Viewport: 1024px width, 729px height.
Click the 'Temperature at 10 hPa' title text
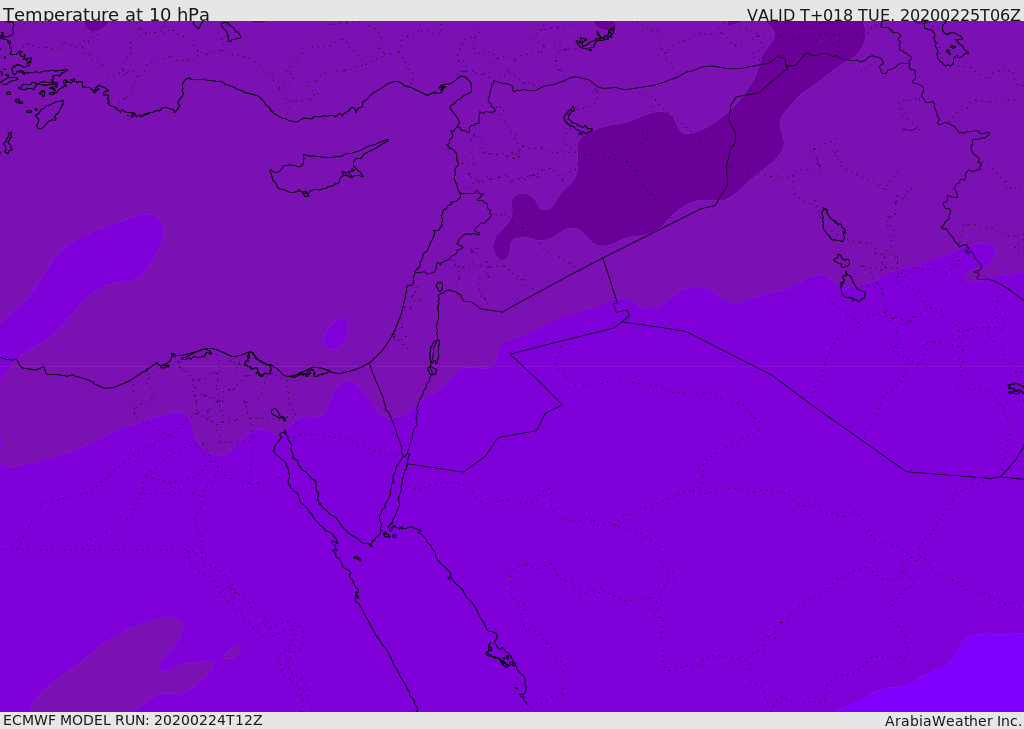[106, 14]
